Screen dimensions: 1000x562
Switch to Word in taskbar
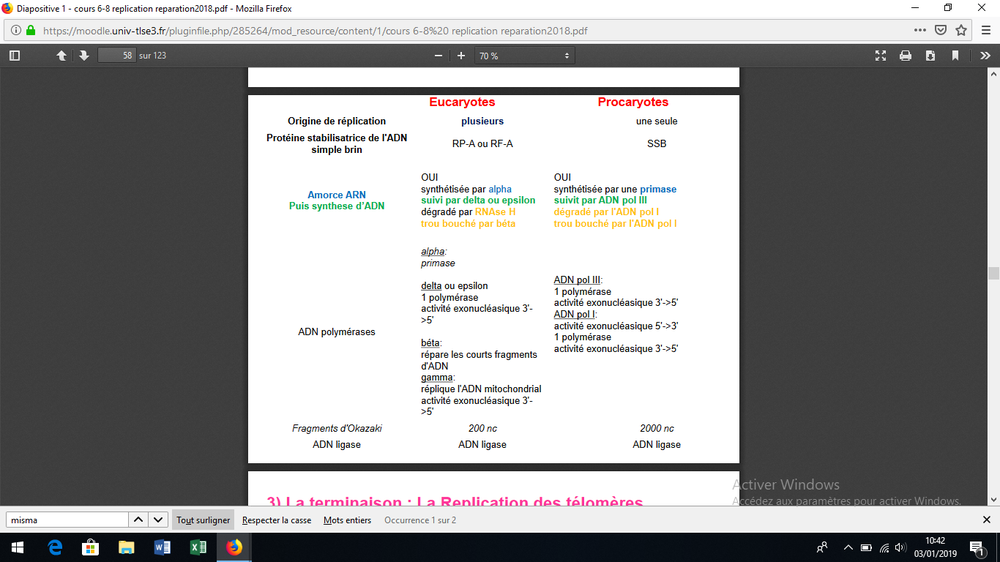[162, 547]
